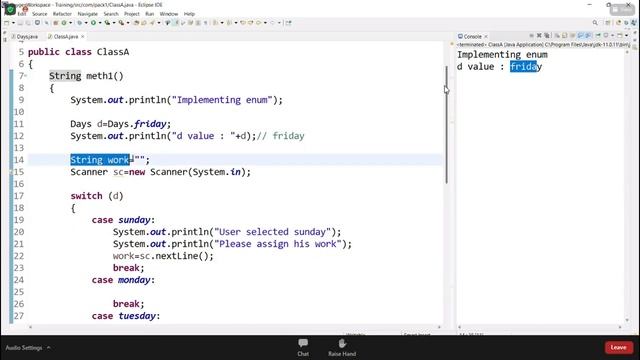Click 'Days d=Days.friday;' on line 11
This screenshot has width=640, height=360.
120,124
